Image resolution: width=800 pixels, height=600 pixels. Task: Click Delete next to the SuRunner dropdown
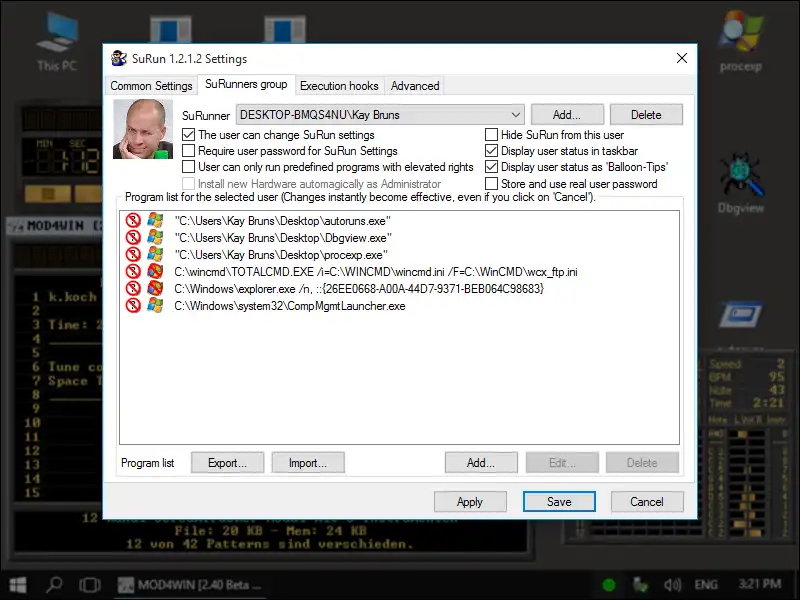click(646, 115)
